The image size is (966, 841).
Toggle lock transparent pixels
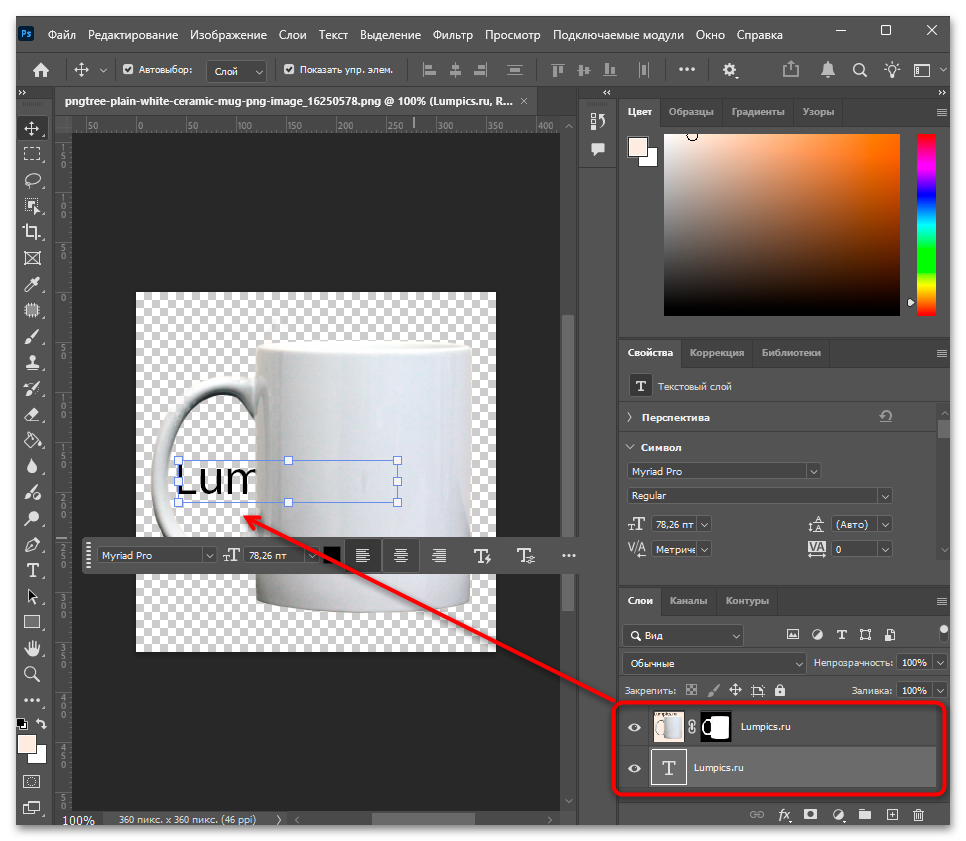[692, 690]
